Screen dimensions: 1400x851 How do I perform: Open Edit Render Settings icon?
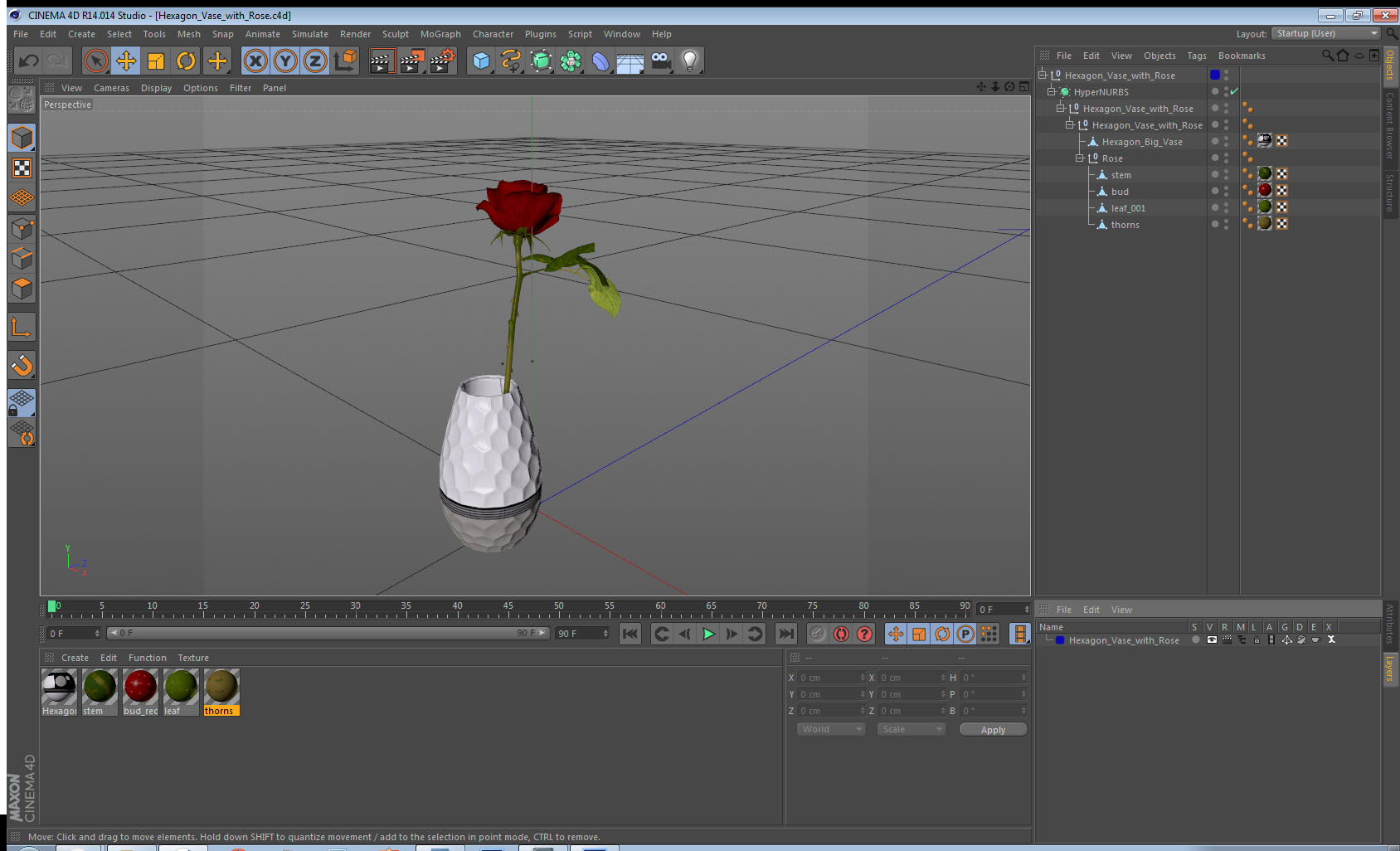tap(442, 61)
